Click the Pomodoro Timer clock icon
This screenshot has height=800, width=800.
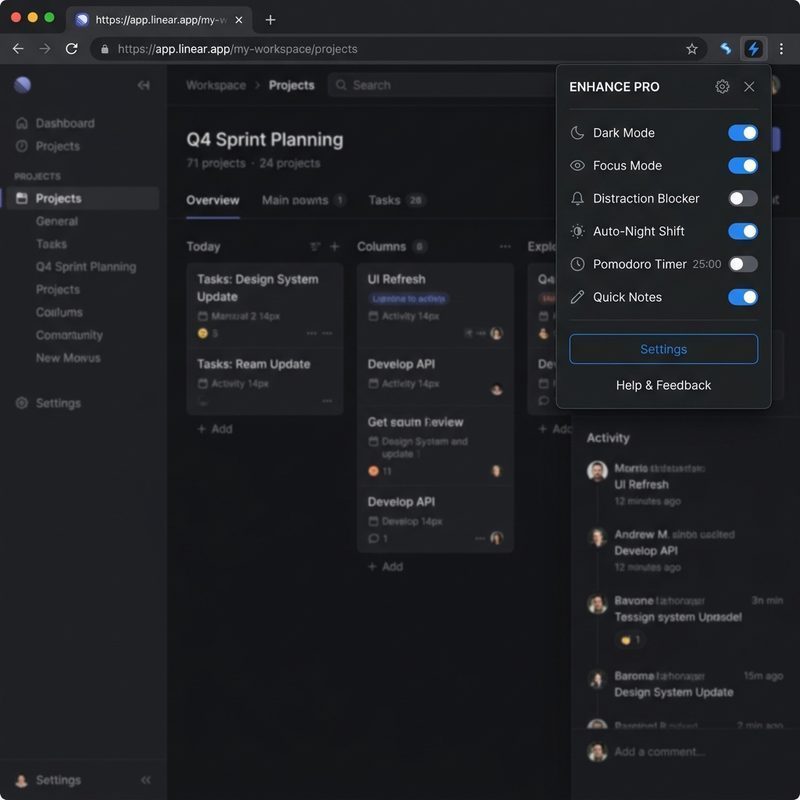pyautogui.click(x=577, y=264)
